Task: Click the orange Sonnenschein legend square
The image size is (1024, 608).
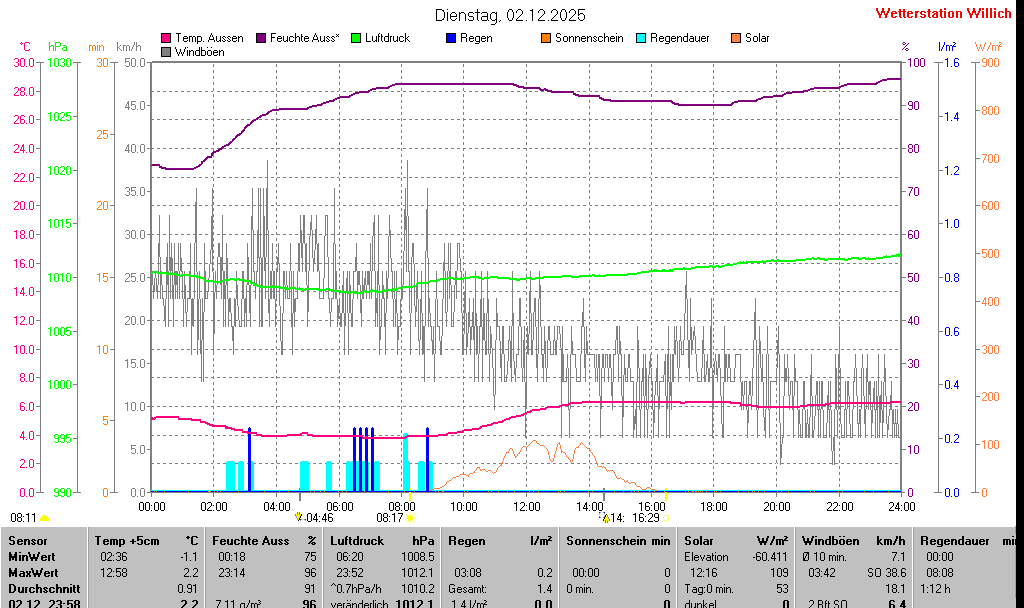Action: tap(546, 38)
